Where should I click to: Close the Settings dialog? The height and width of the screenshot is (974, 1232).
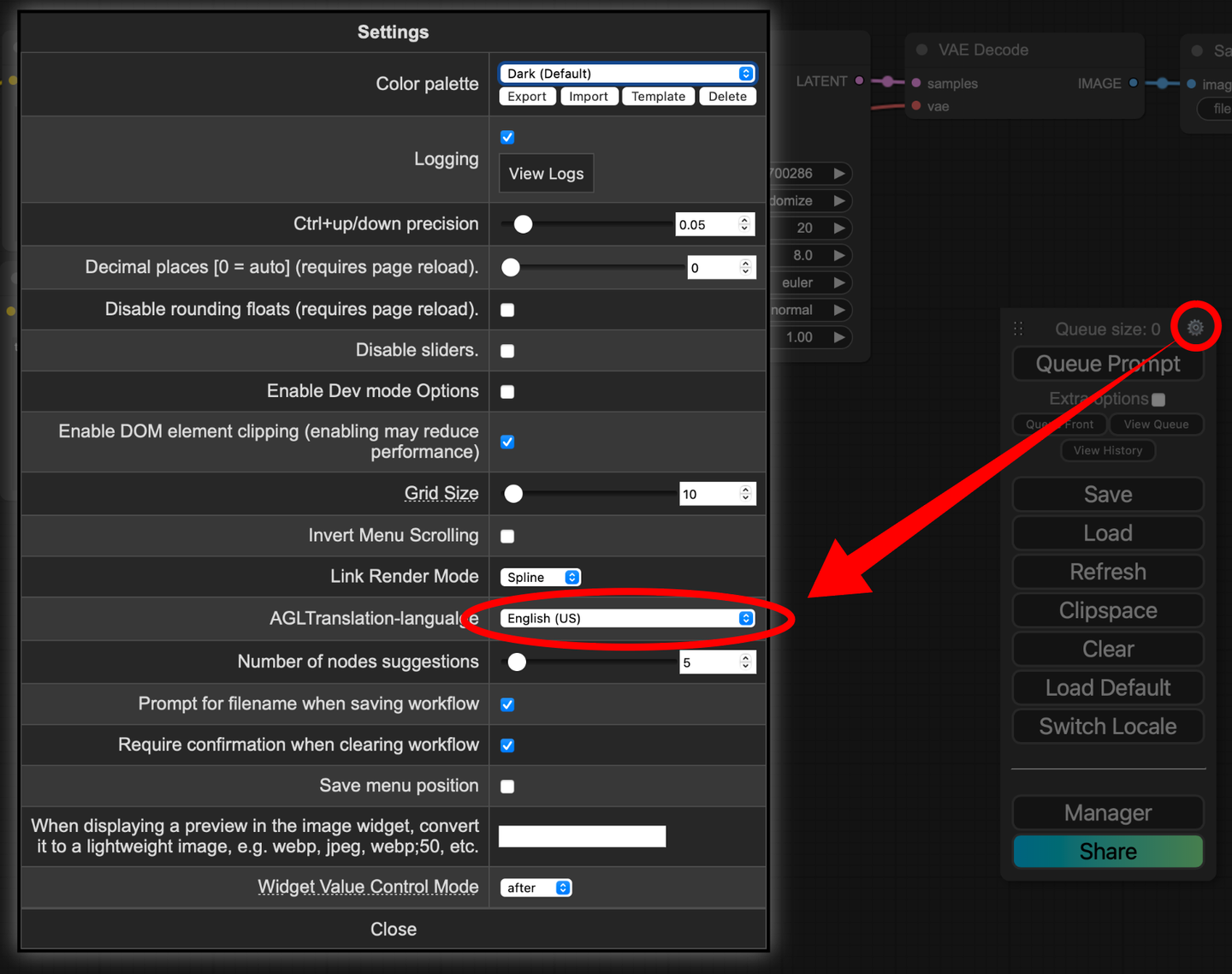coord(394,929)
